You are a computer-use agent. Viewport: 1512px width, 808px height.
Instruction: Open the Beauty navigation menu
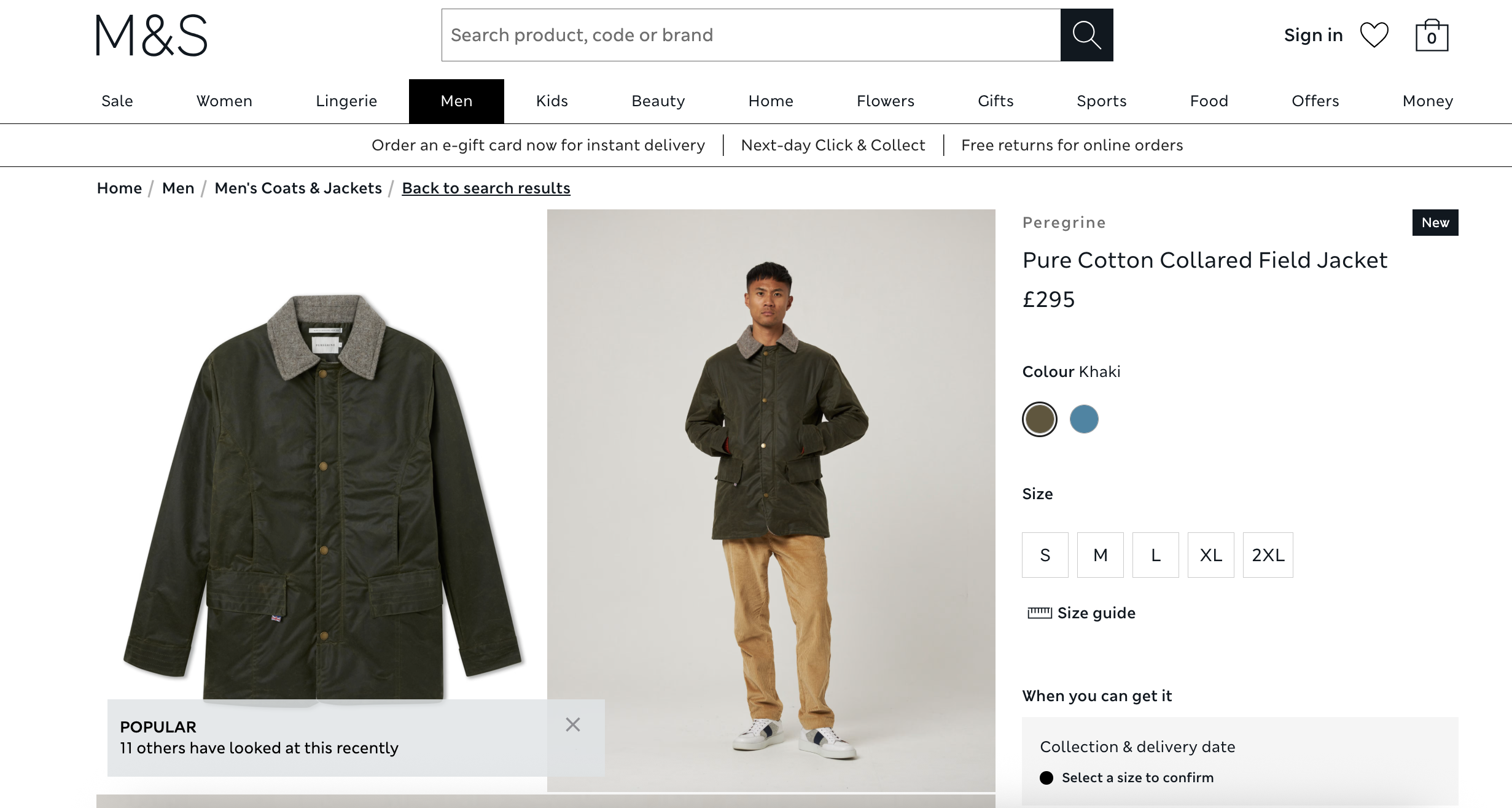[x=658, y=101]
